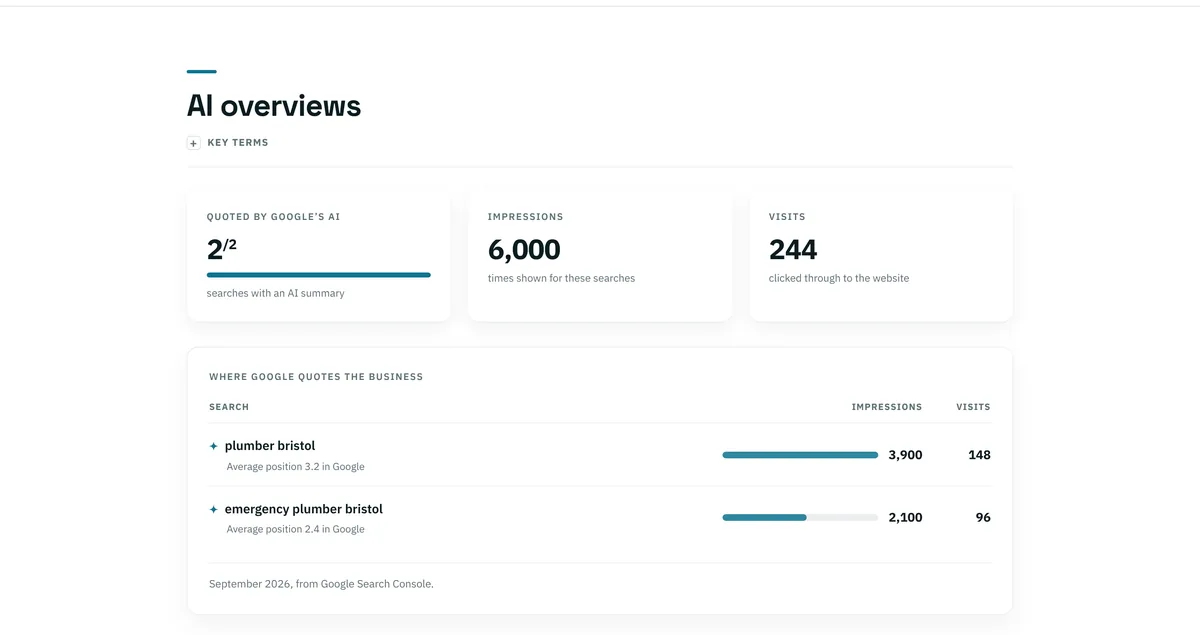The height and width of the screenshot is (635, 1200).
Task: Click the 'QUOTED BY GOOGLE'S AI' card label
Action: (273, 217)
